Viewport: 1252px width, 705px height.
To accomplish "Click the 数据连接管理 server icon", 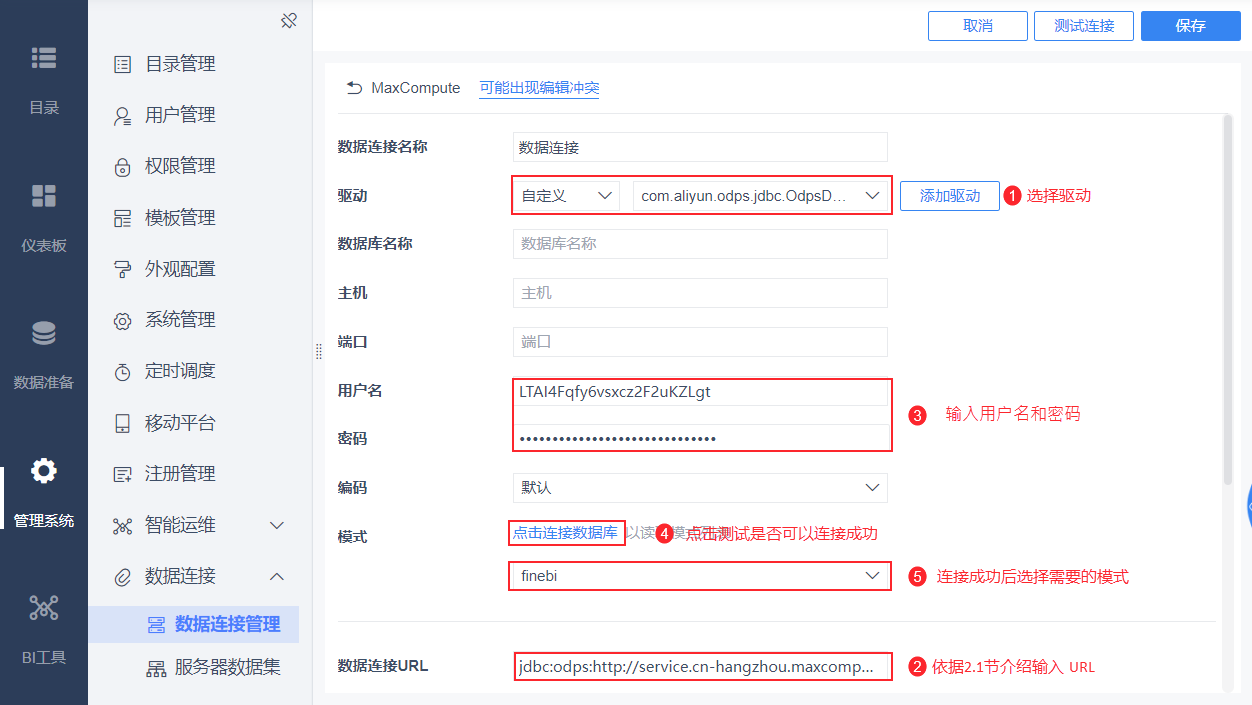I will tap(156, 625).
